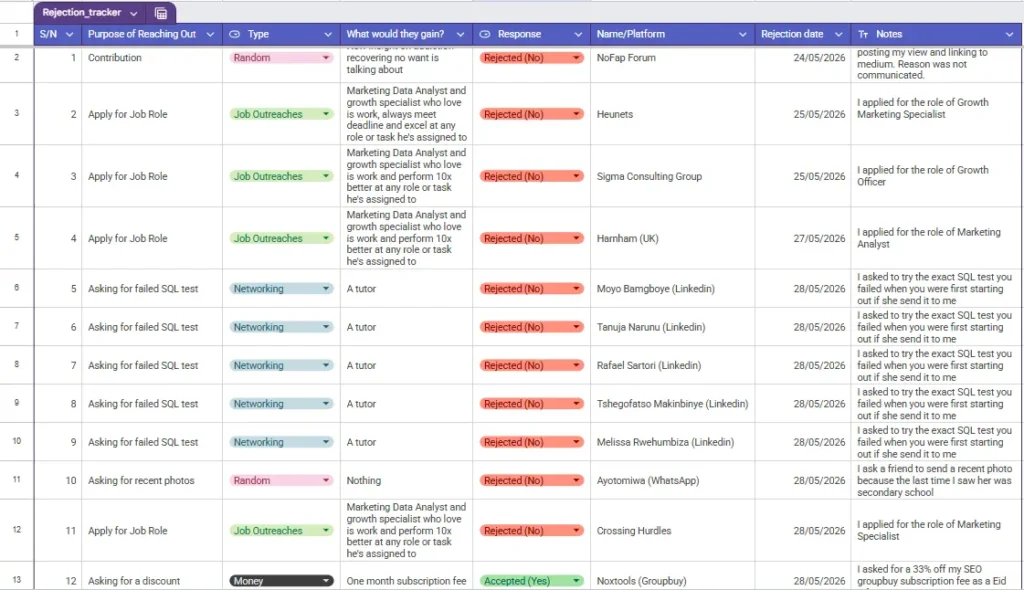
Task: Select Asking for failed SQL test, Tanuja row
Action: [x=152, y=327]
